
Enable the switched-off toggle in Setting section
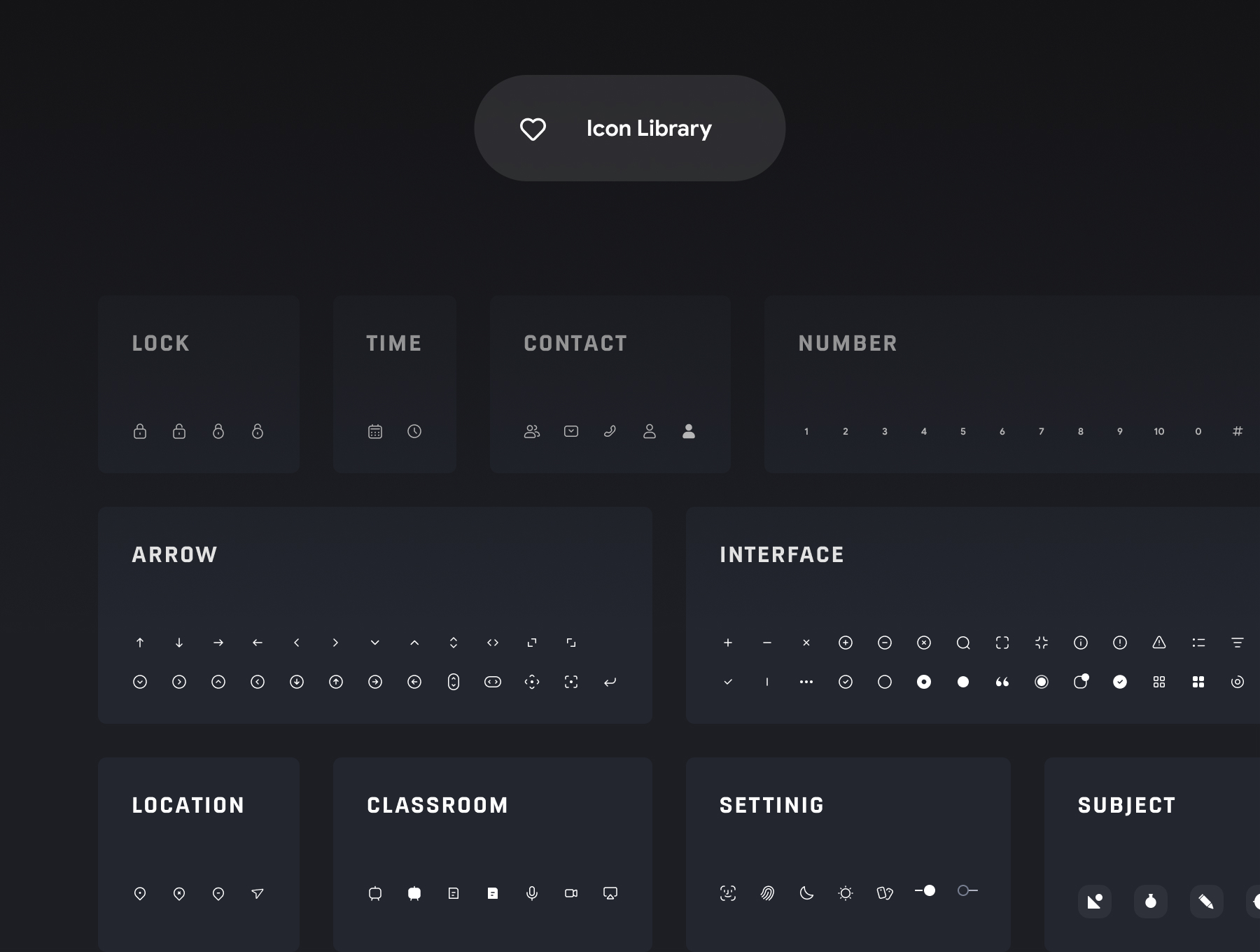coord(967,890)
